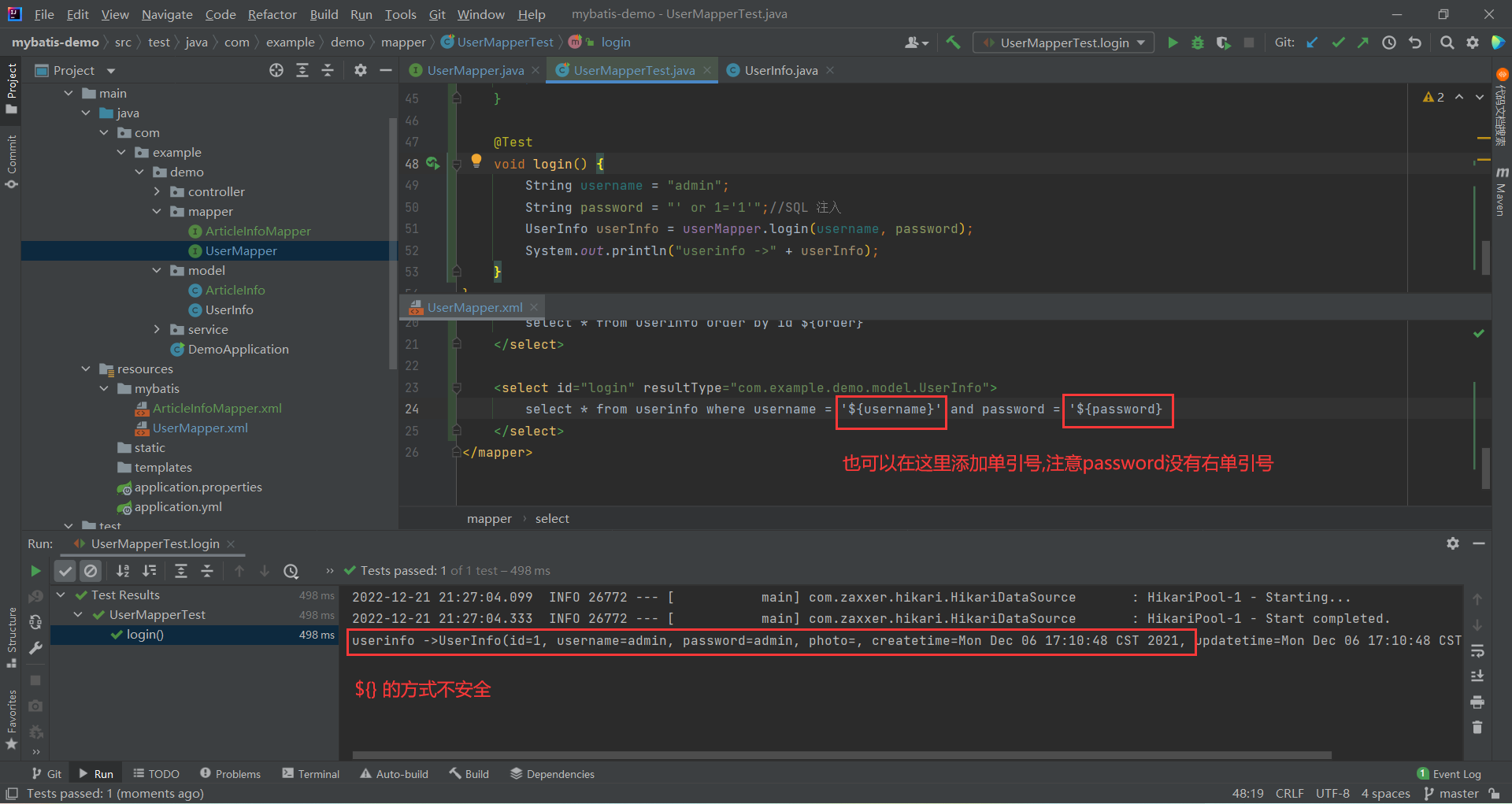1512x804 pixels.
Task: Click the Project panel locate target icon
Action: [276, 71]
